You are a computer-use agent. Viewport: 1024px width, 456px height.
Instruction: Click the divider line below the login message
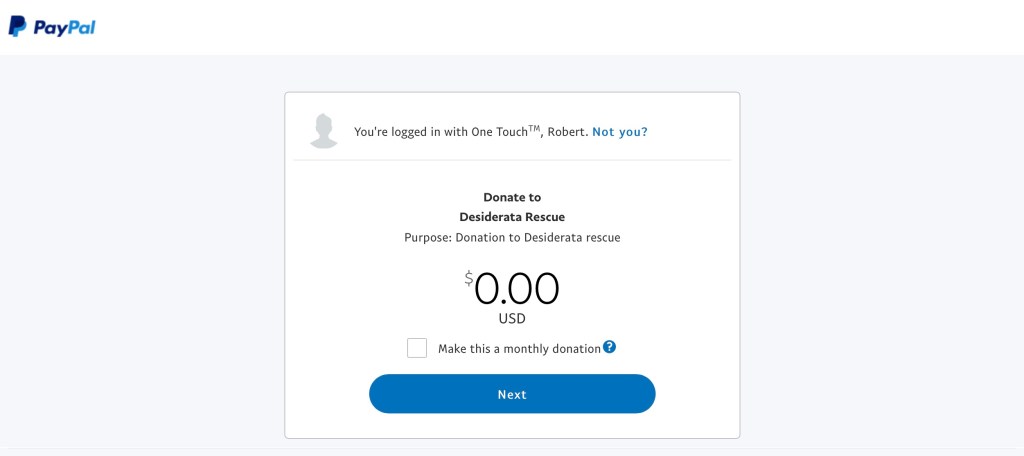coord(512,159)
